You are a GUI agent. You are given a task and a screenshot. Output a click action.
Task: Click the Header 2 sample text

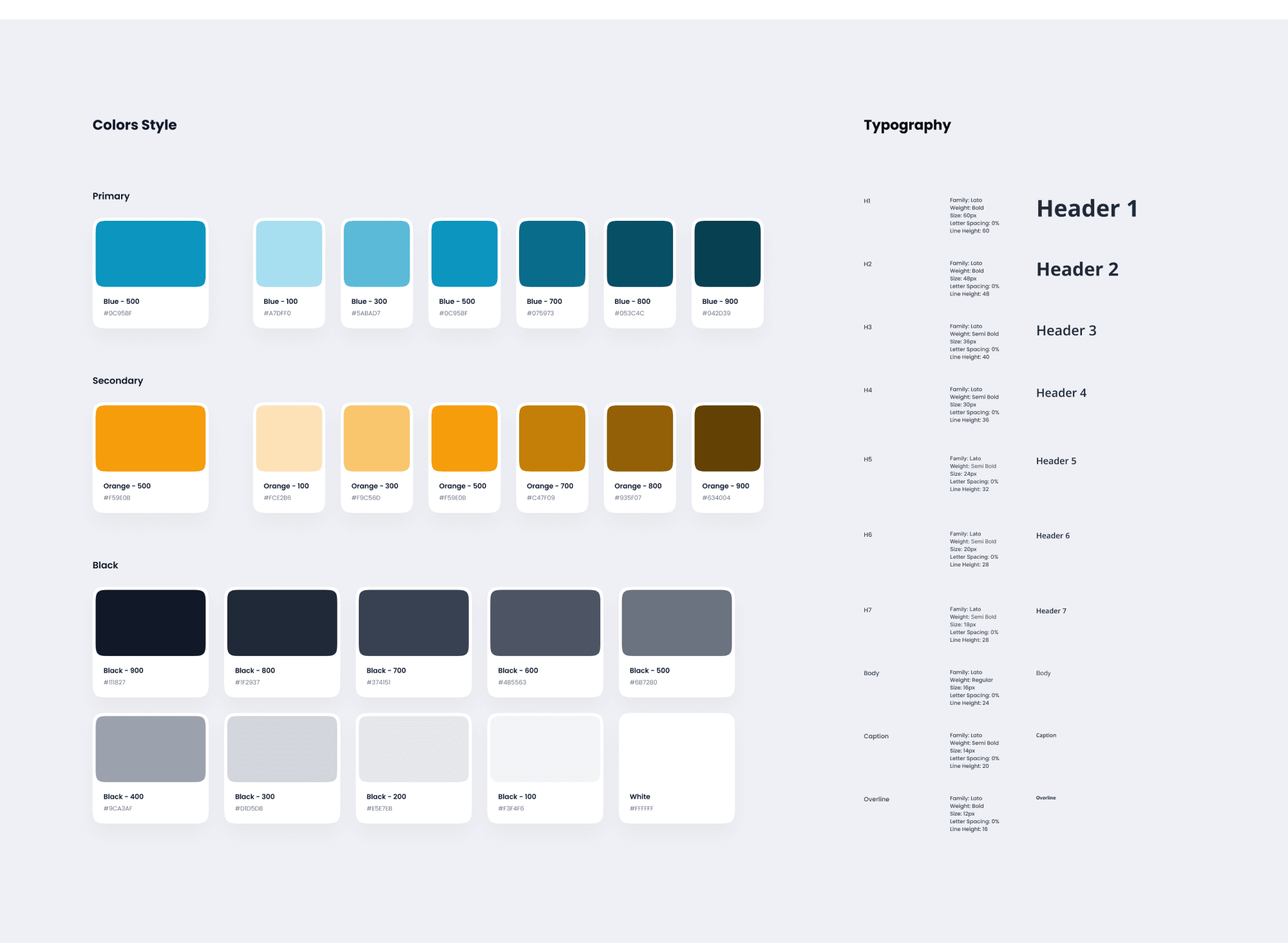tap(1077, 269)
